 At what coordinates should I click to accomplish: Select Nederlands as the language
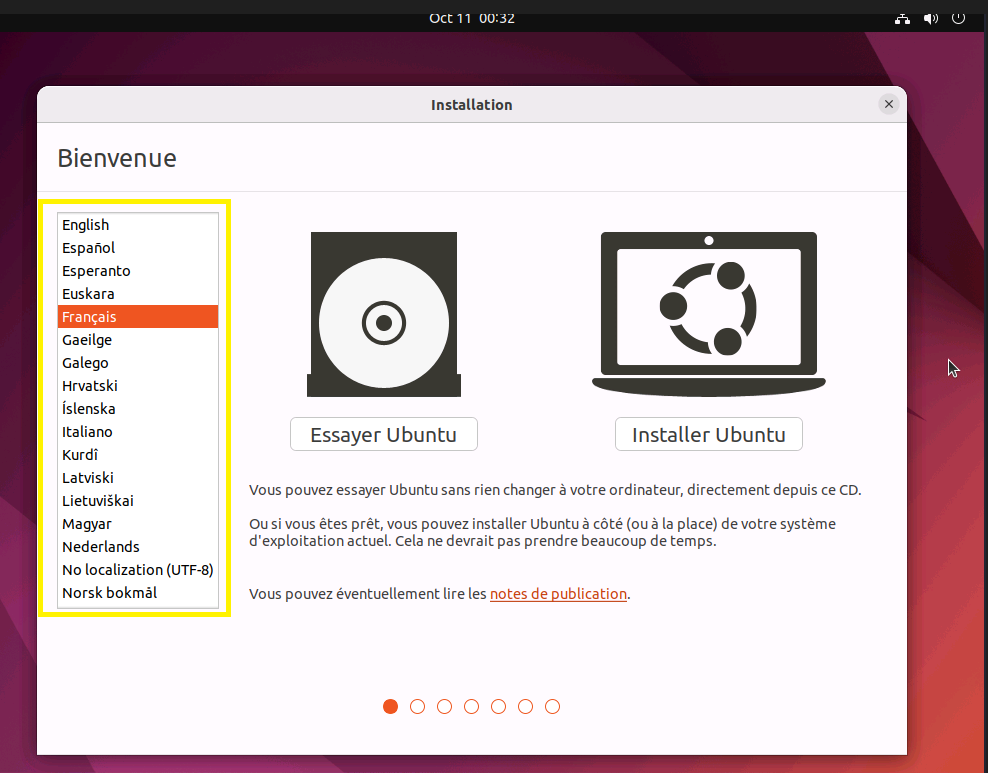pos(101,547)
